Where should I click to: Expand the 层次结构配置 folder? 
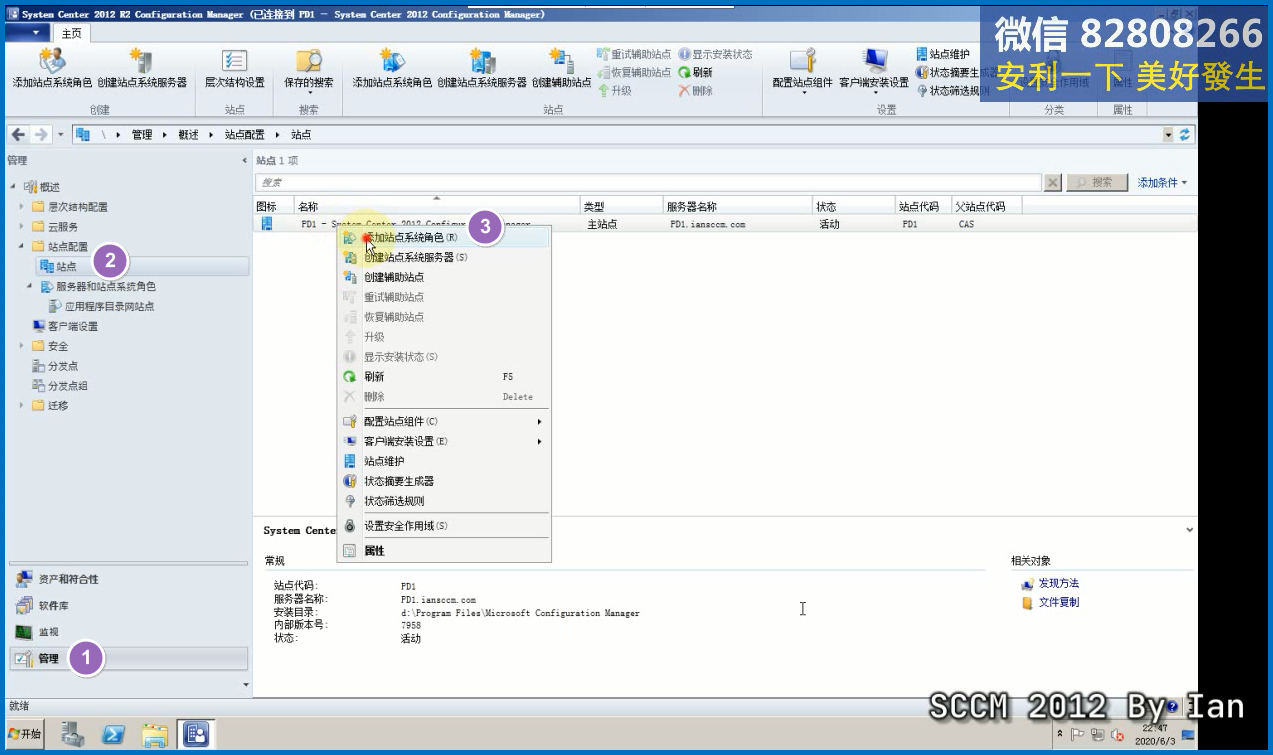pyautogui.click(x=21, y=207)
